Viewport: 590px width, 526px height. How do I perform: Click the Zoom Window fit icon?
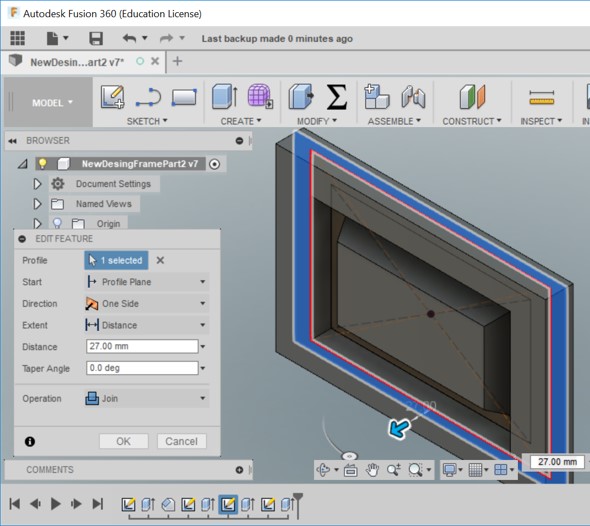[x=415, y=470]
